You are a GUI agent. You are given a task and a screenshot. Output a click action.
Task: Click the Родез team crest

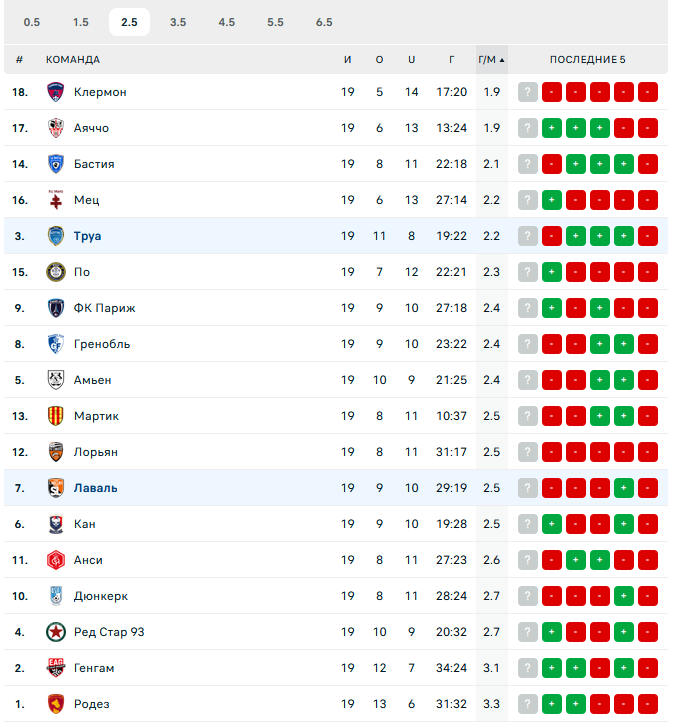(x=56, y=704)
